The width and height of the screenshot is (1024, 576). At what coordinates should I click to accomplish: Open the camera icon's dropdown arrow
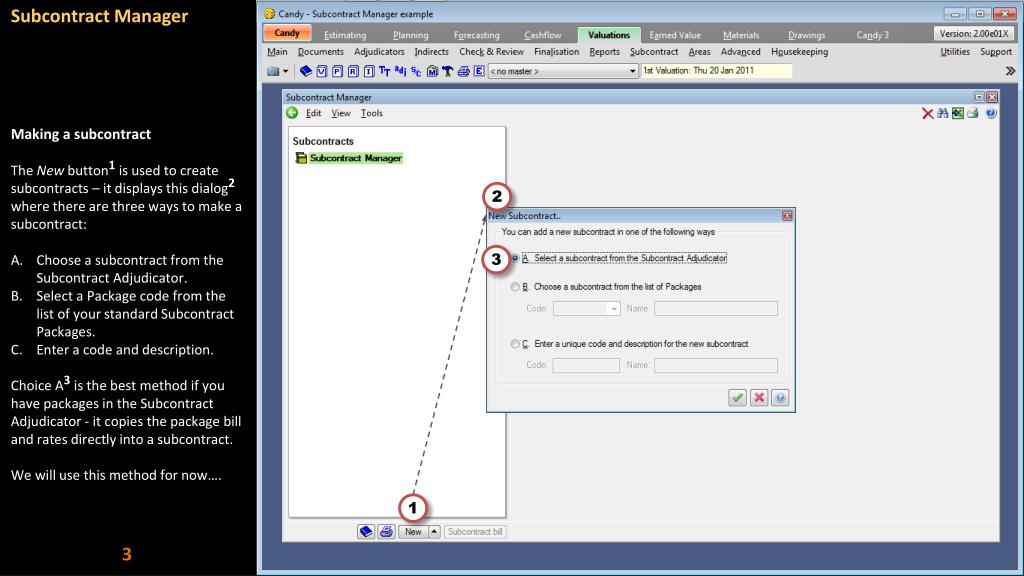(285, 71)
